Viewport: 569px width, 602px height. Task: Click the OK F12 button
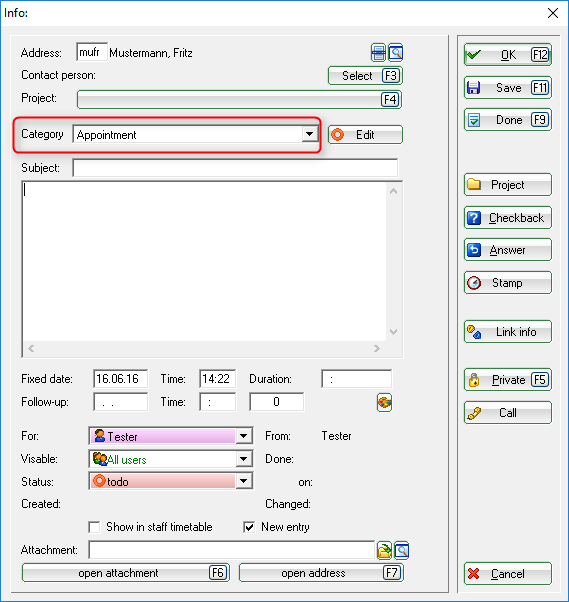coord(508,55)
